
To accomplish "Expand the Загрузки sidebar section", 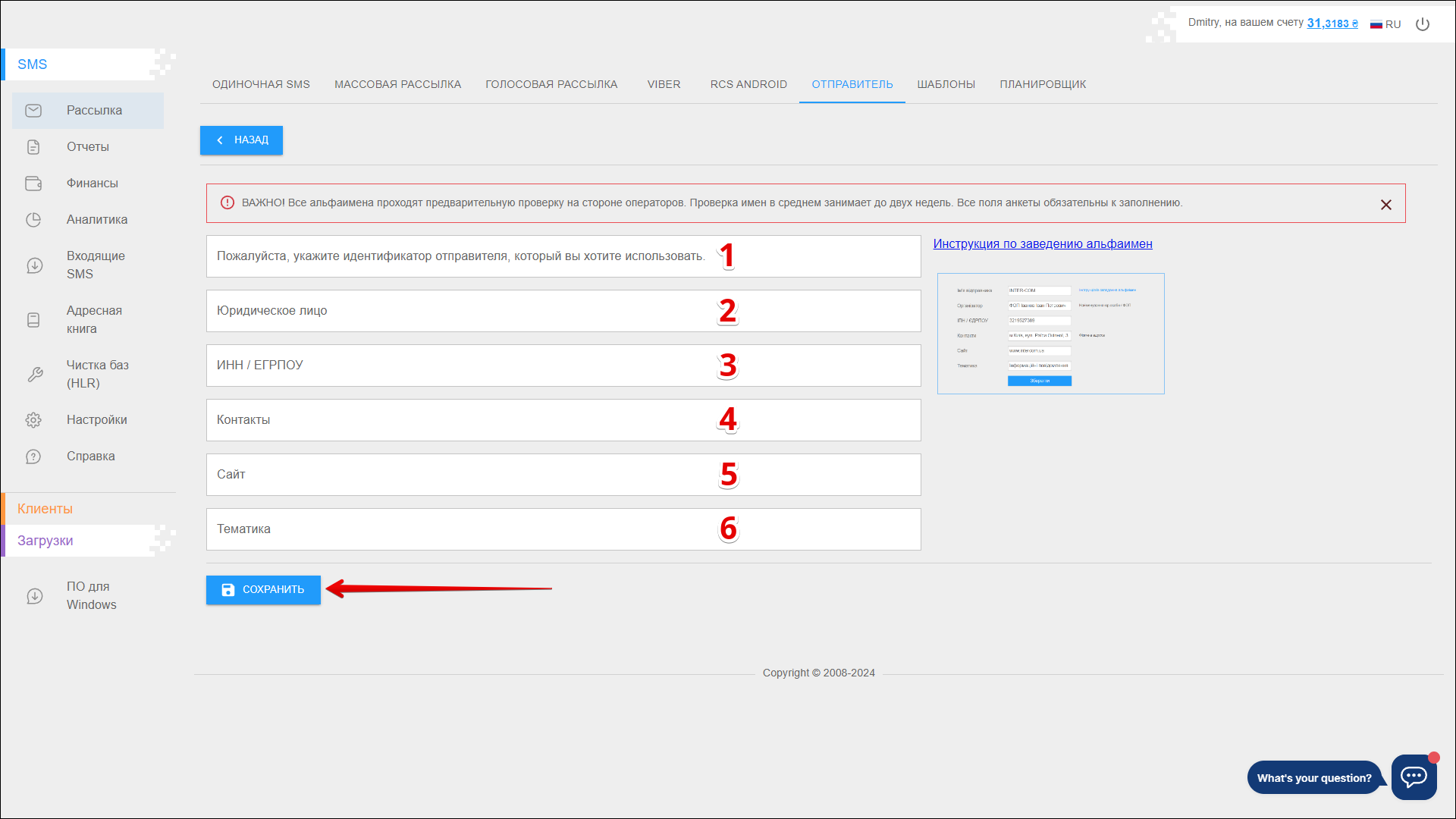I will (45, 541).
